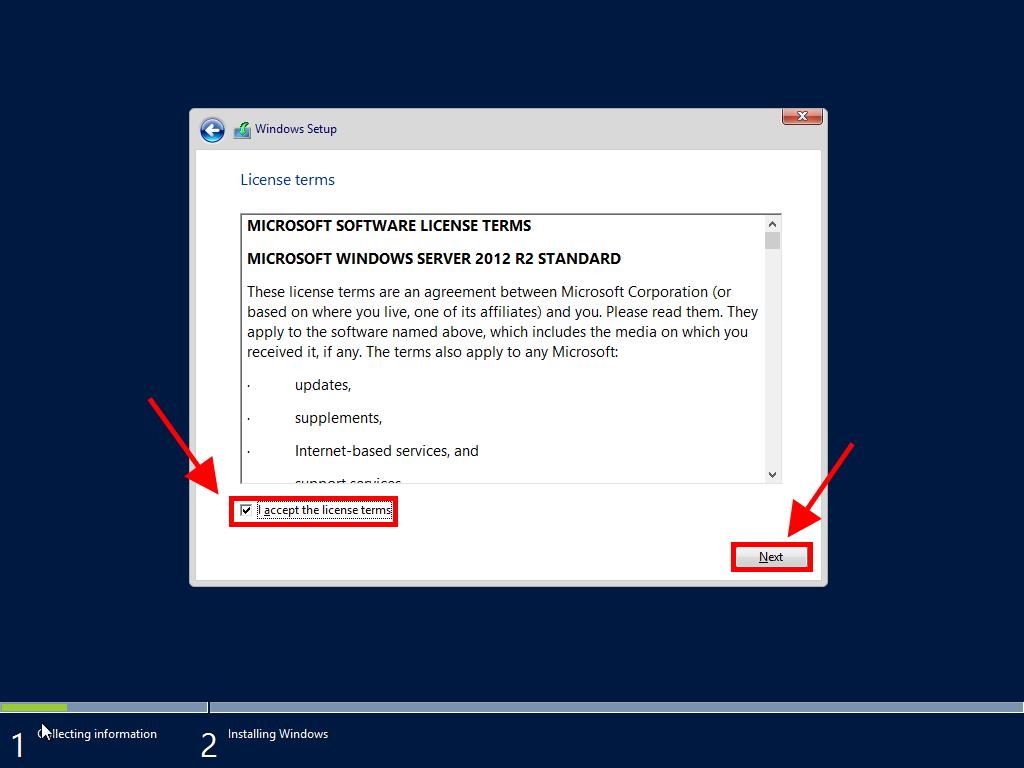This screenshot has height=768, width=1024.
Task: Click the "supplements," list item
Action: pos(338,418)
